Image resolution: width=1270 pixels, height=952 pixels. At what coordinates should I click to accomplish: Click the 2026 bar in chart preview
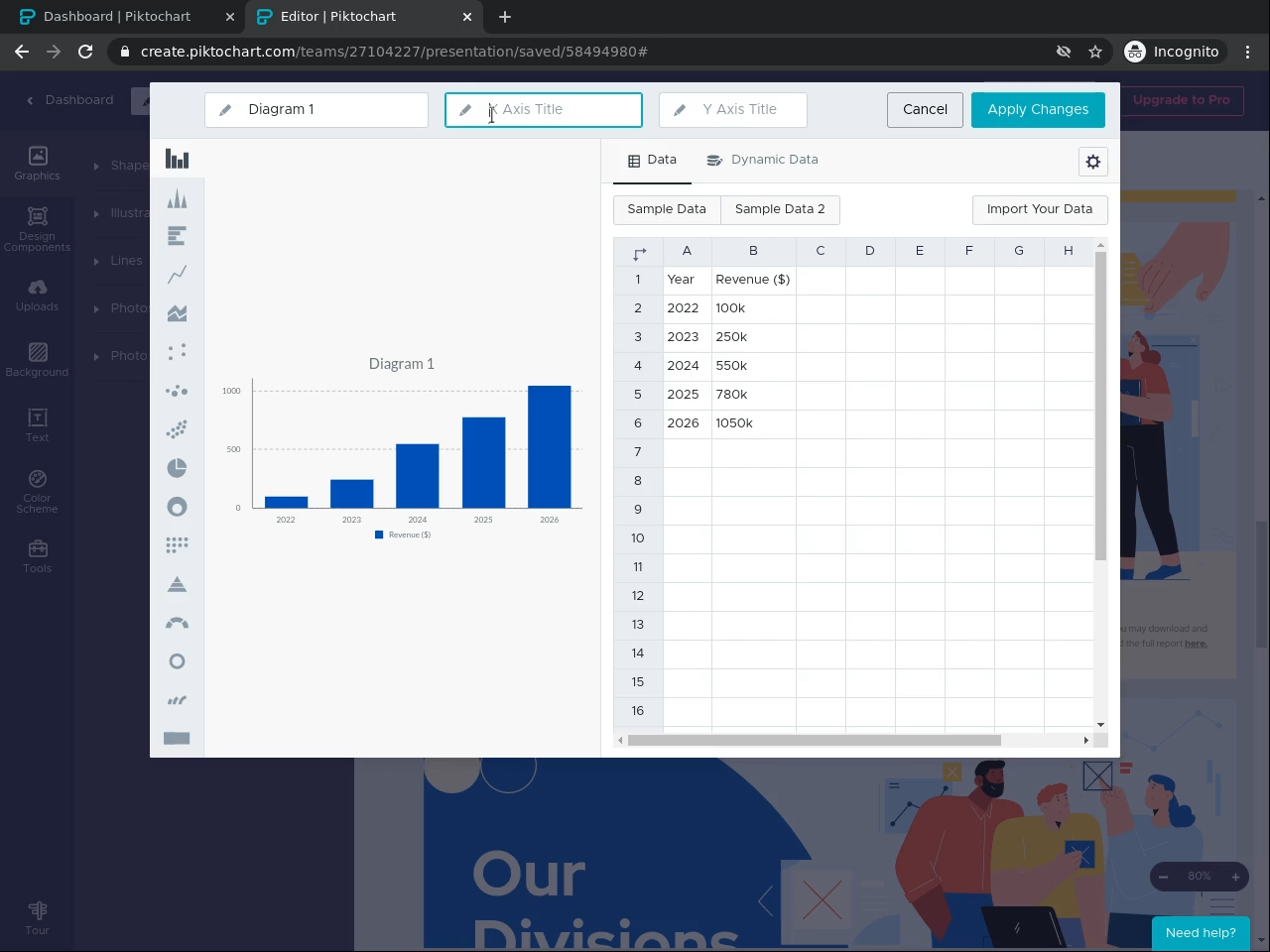tap(549, 446)
